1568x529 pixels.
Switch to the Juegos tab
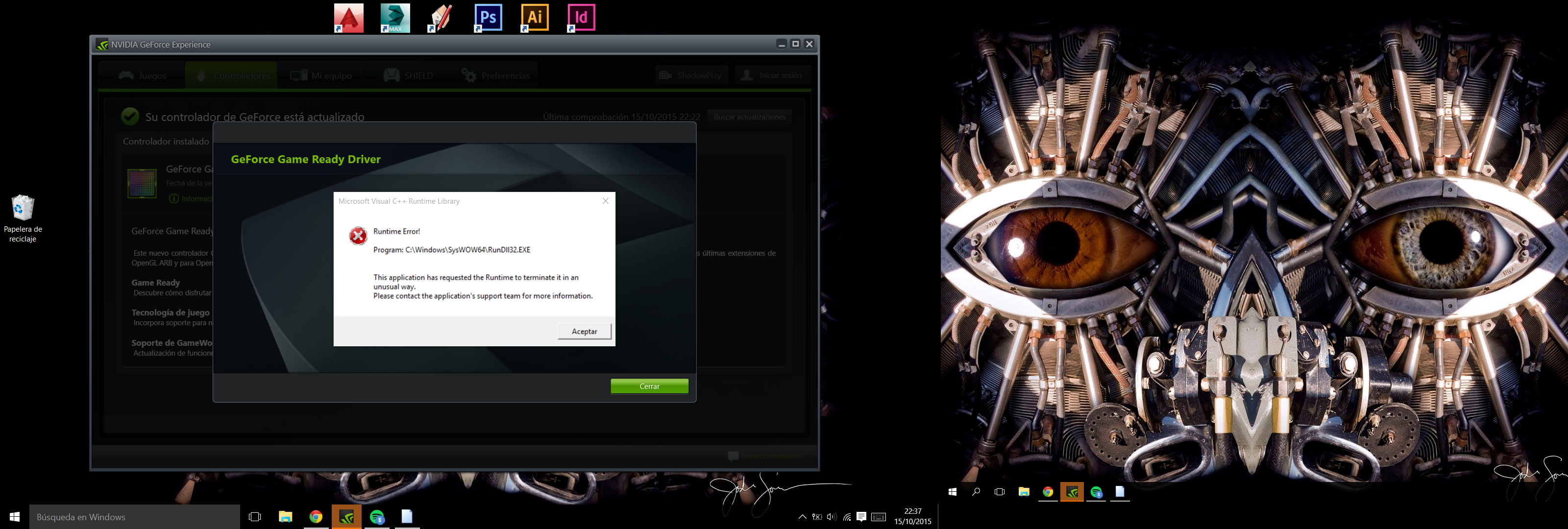[143, 76]
